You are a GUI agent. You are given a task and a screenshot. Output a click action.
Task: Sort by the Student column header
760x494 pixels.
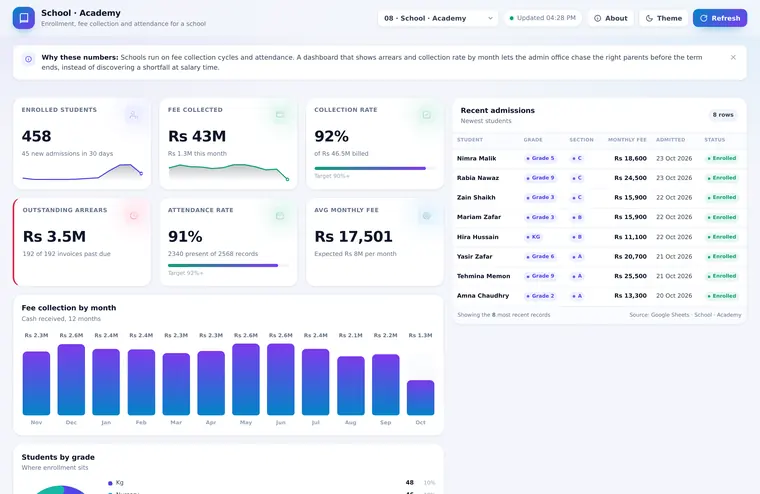[470, 140]
